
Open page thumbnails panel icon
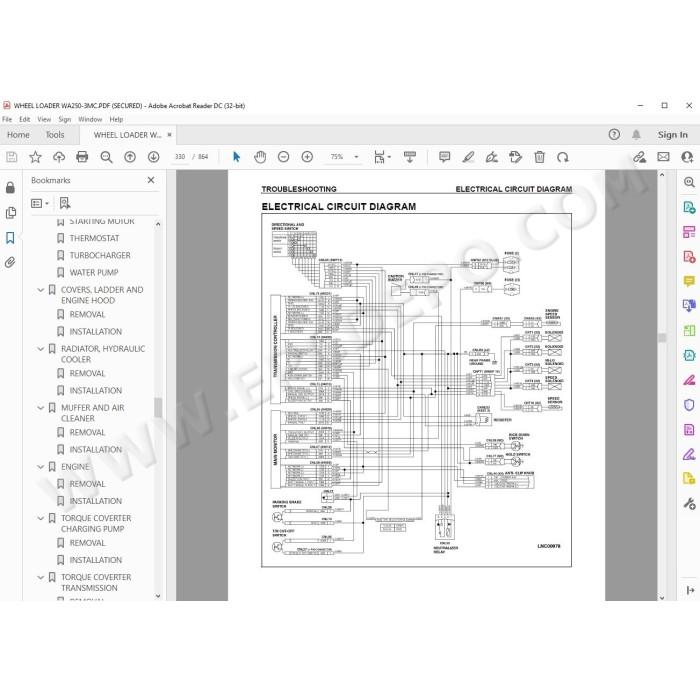(x=10, y=213)
